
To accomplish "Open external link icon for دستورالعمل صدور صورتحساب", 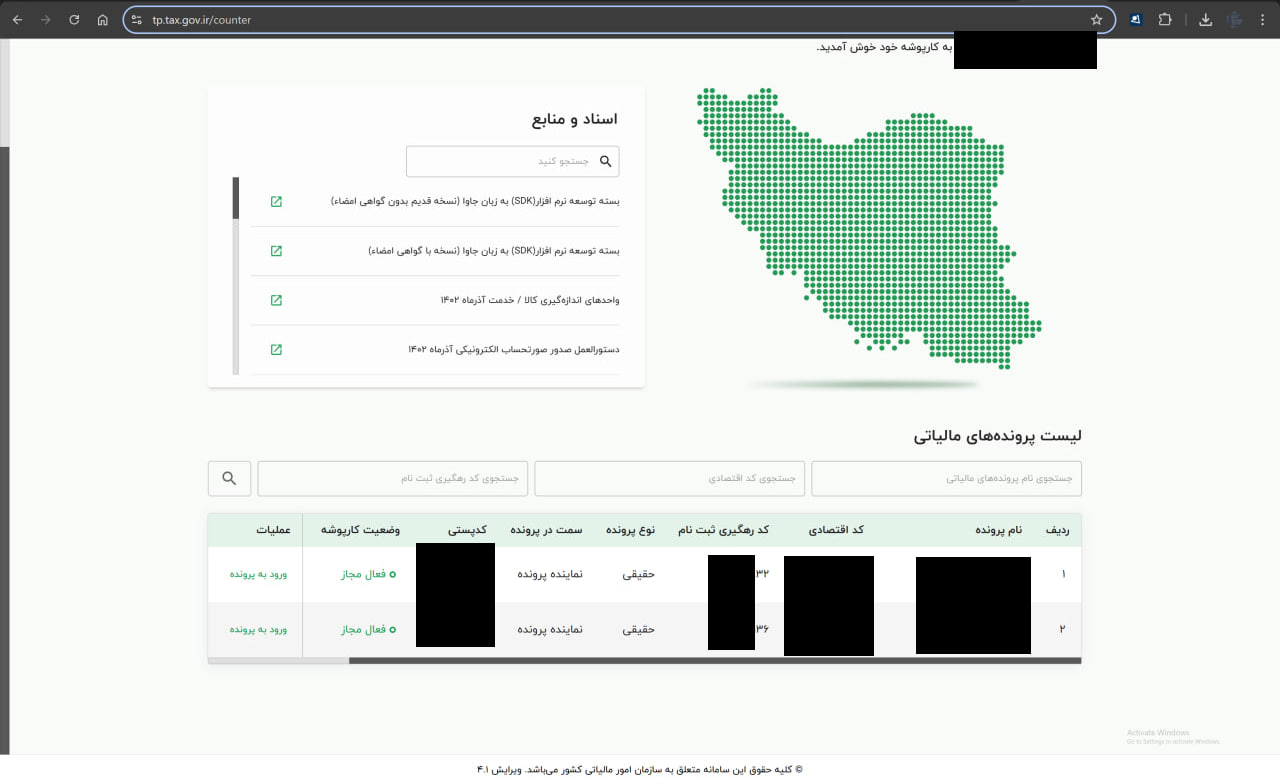I will pos(277,349).
